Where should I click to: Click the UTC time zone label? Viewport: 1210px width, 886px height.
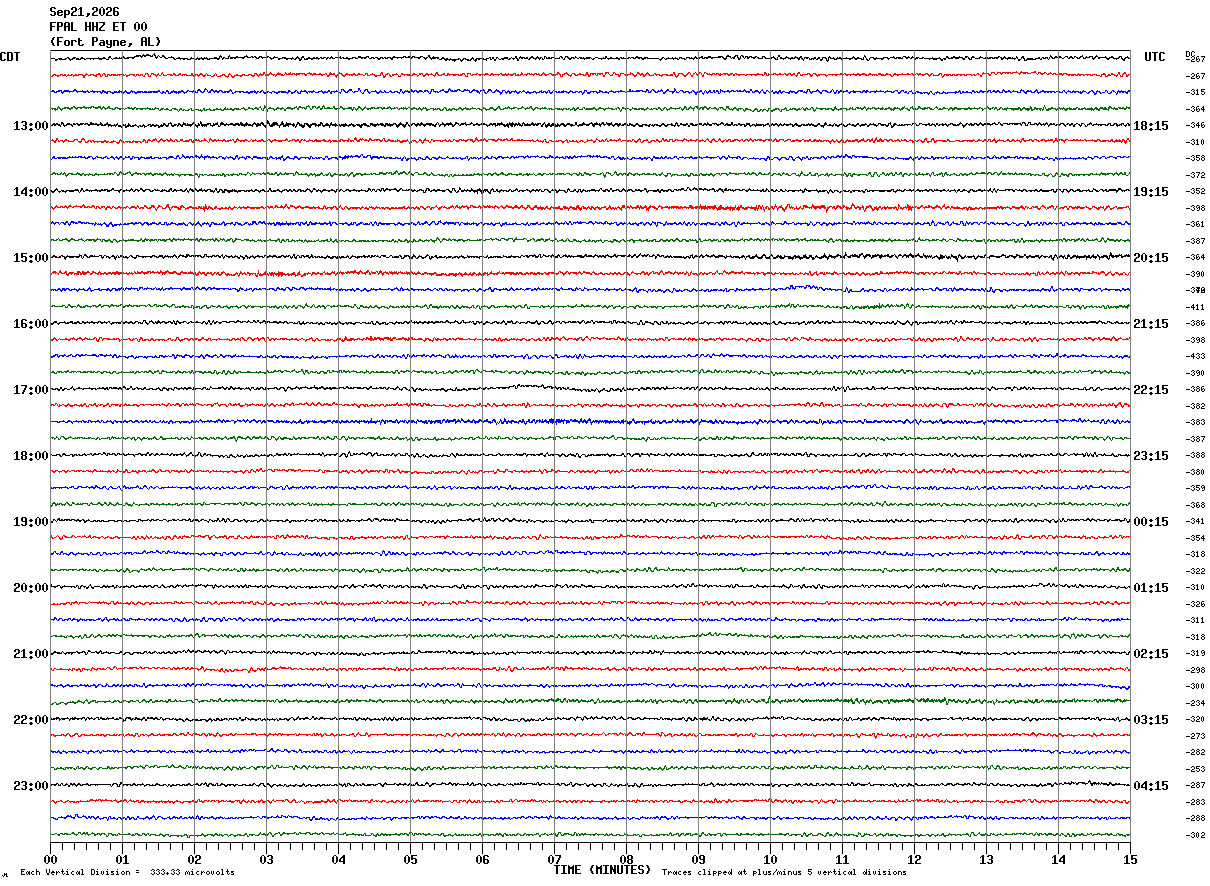(x=1155, y=57)
